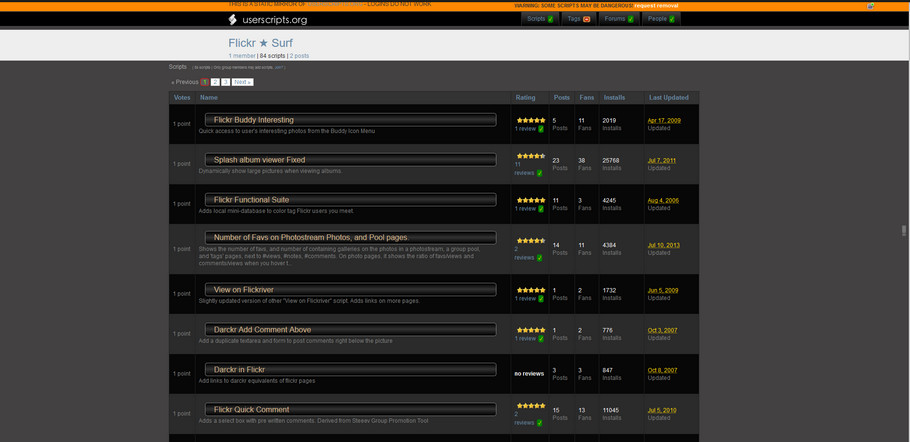Click the Oct 8, 2007 updated date
Viewport: 910px width, 442px height.
(662, 371)
